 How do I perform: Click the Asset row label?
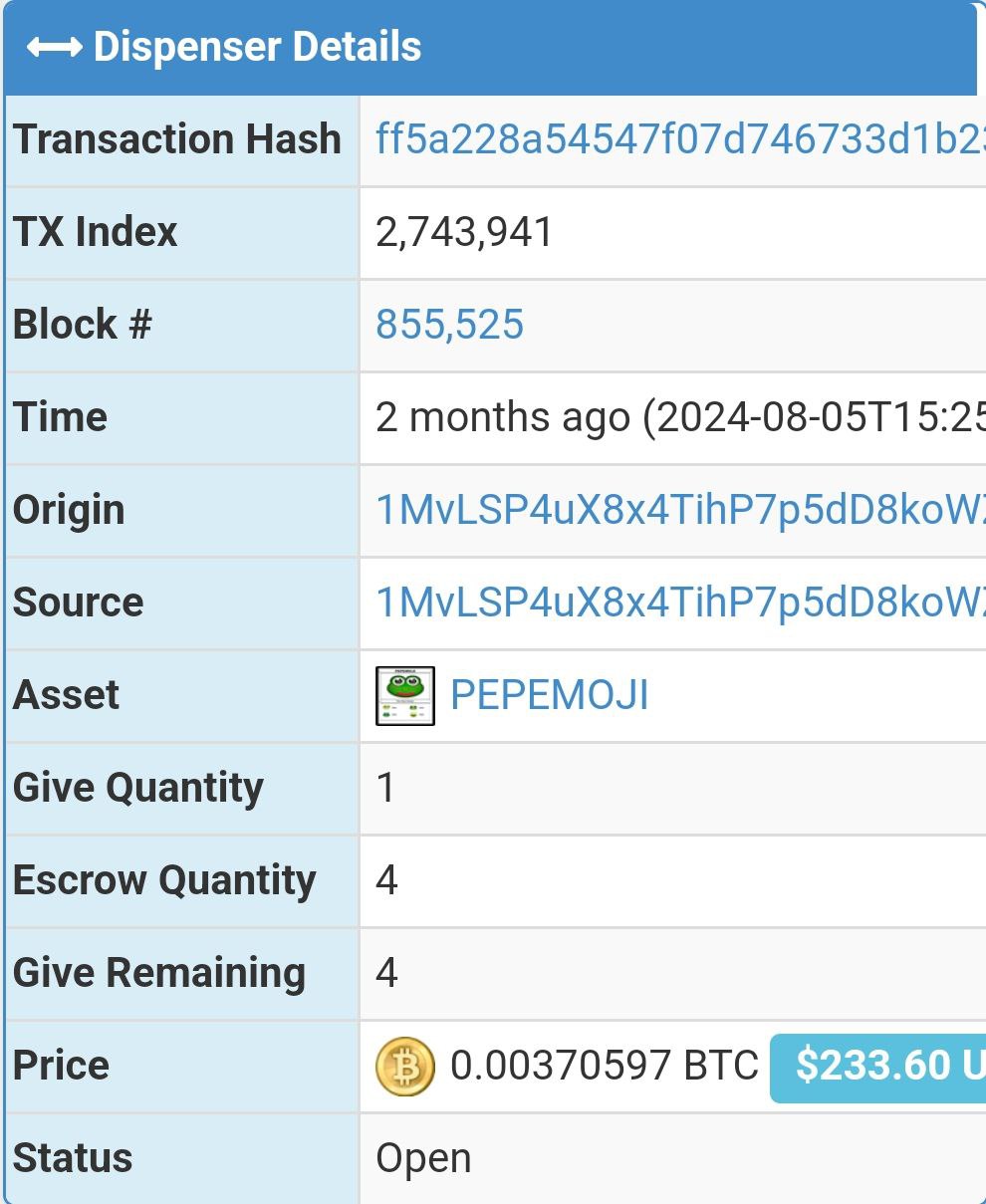click(66, 695)
